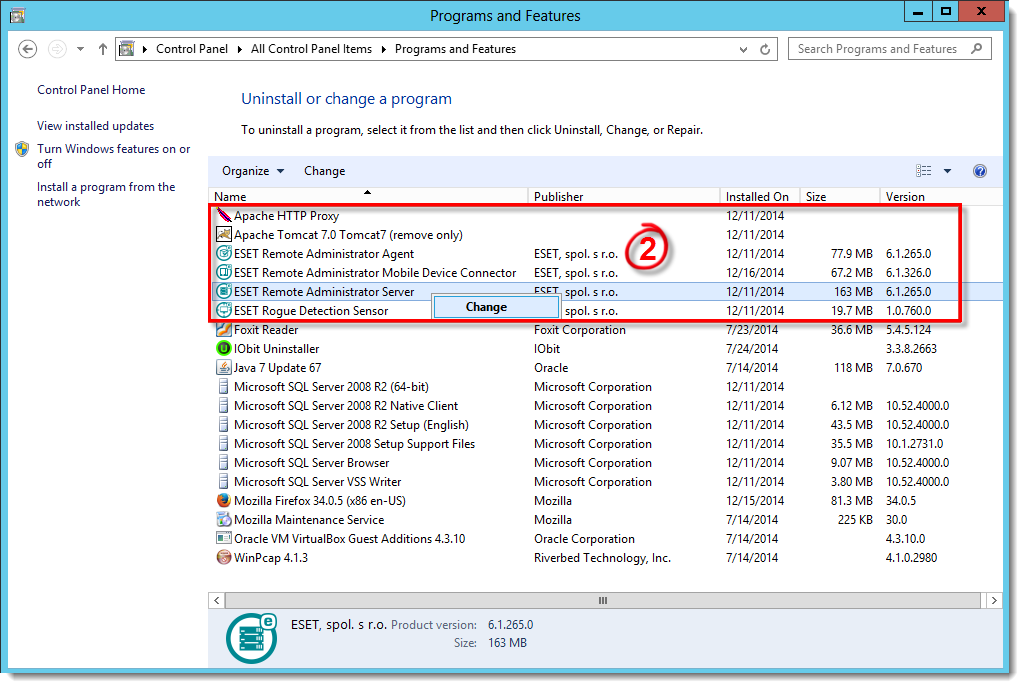Open the Control Panel Home link
Image resolution: width=1018 pixels, height=682 pixels.
(x=91, y=90)
